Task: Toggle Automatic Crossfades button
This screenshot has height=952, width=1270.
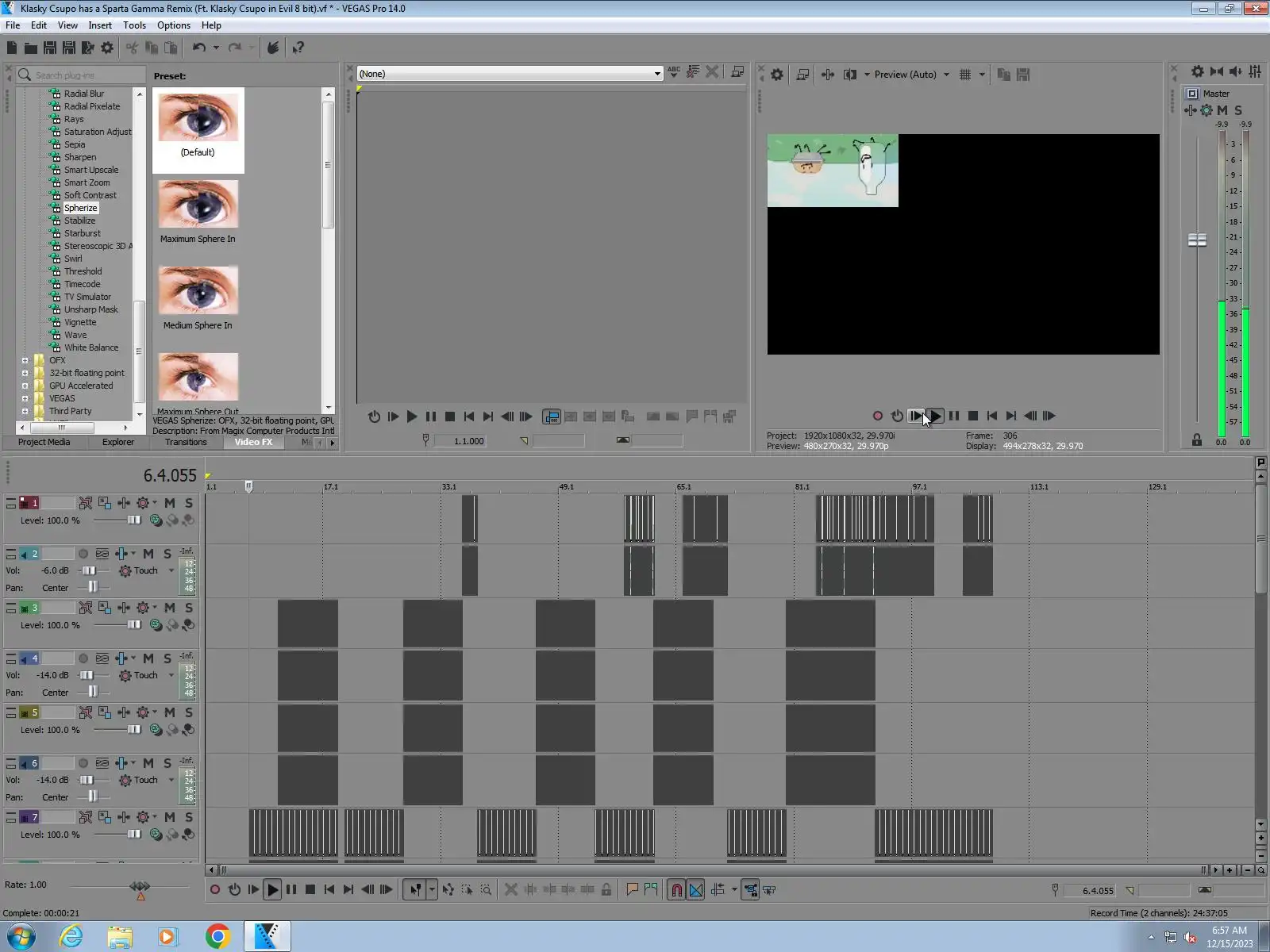Action: point(696,890)
